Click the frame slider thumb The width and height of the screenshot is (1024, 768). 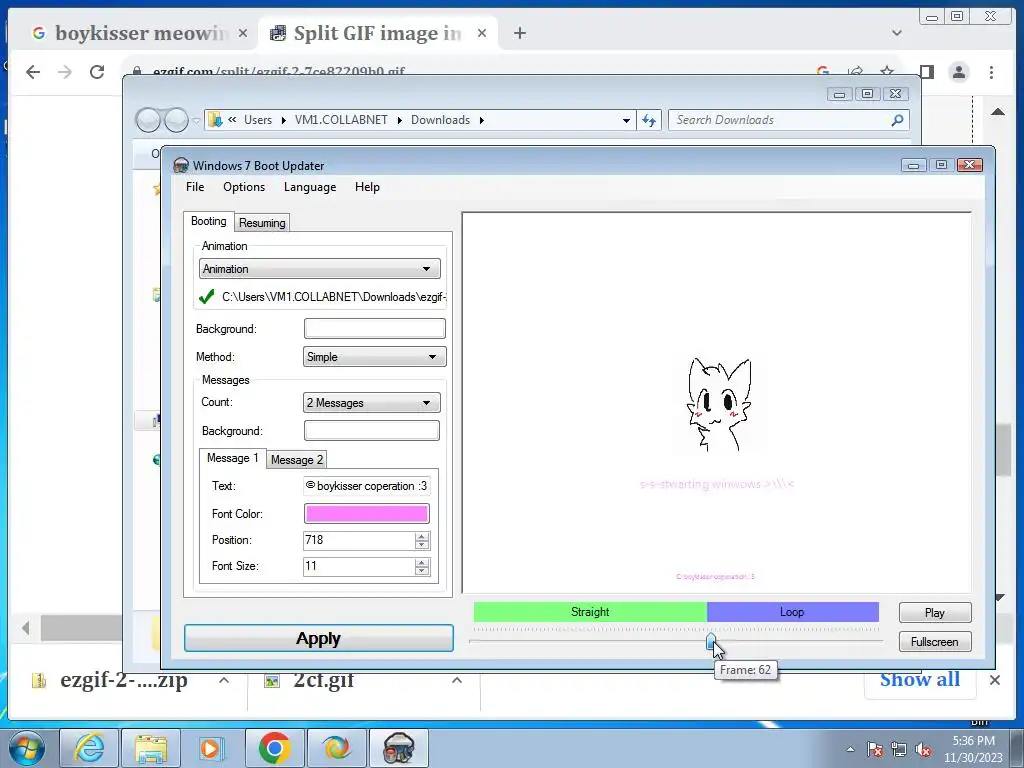coord(711,642)
